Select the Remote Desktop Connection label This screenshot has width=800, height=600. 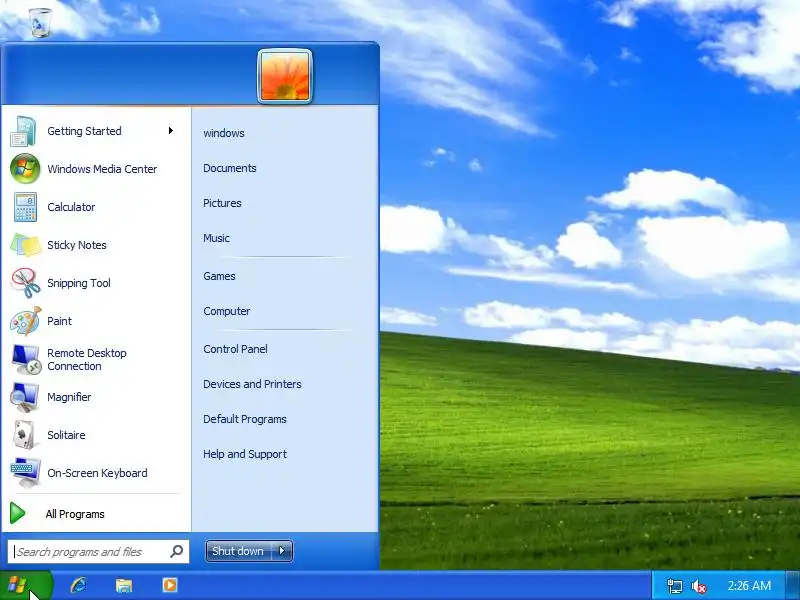click(87, 360)
